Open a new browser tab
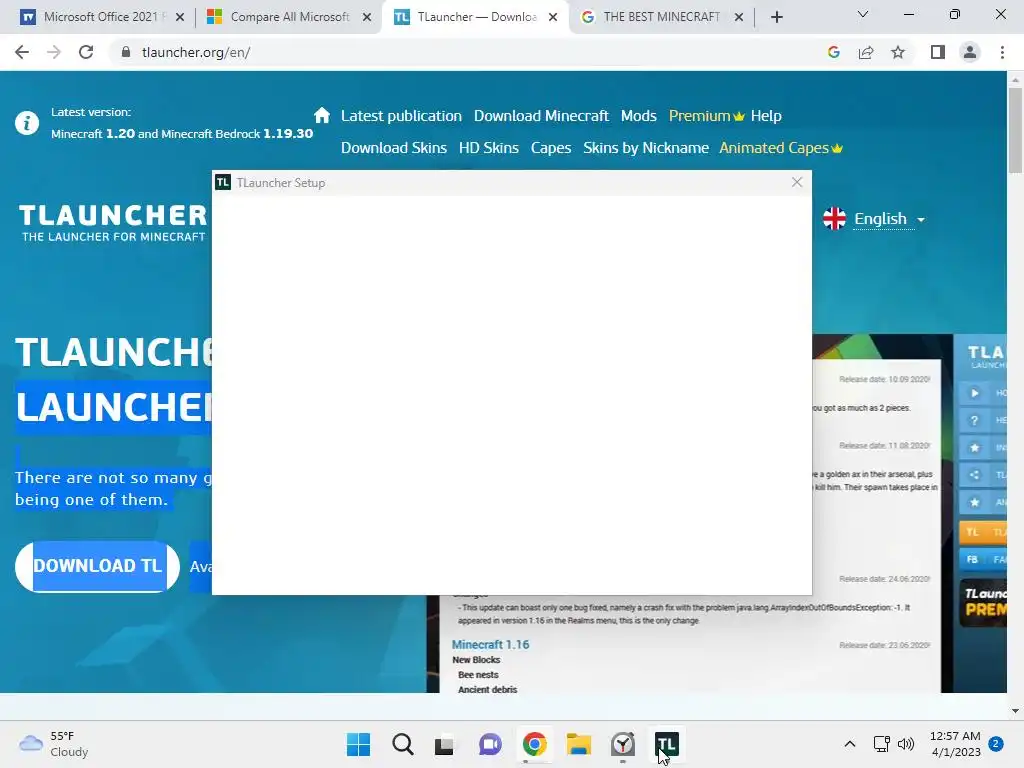This screenshot has width=1024, height=768. click(776, 17)
